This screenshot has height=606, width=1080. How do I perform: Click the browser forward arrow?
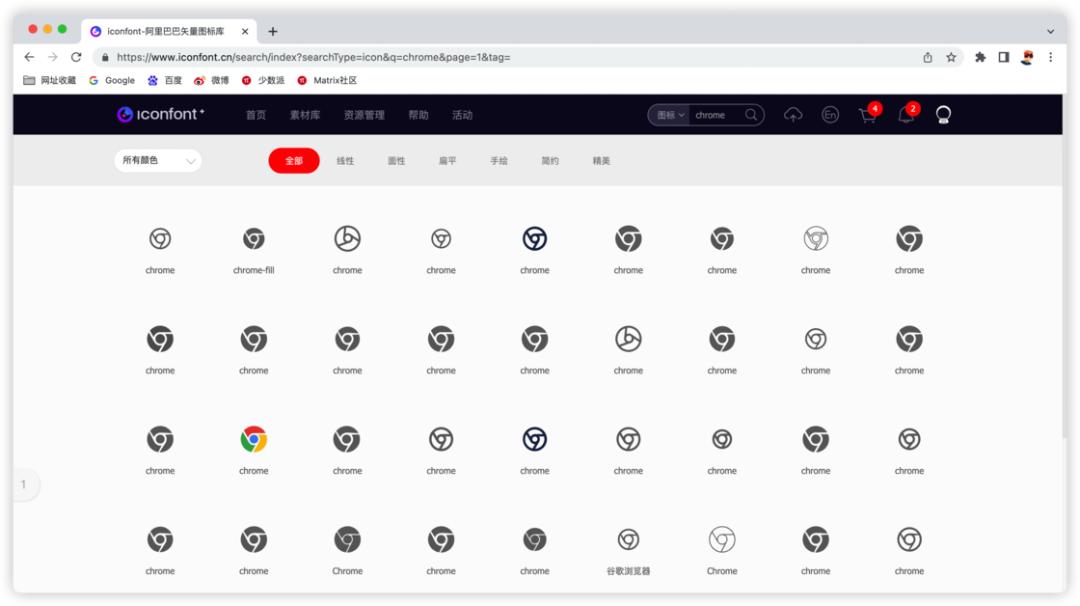[x=52, y=57]
